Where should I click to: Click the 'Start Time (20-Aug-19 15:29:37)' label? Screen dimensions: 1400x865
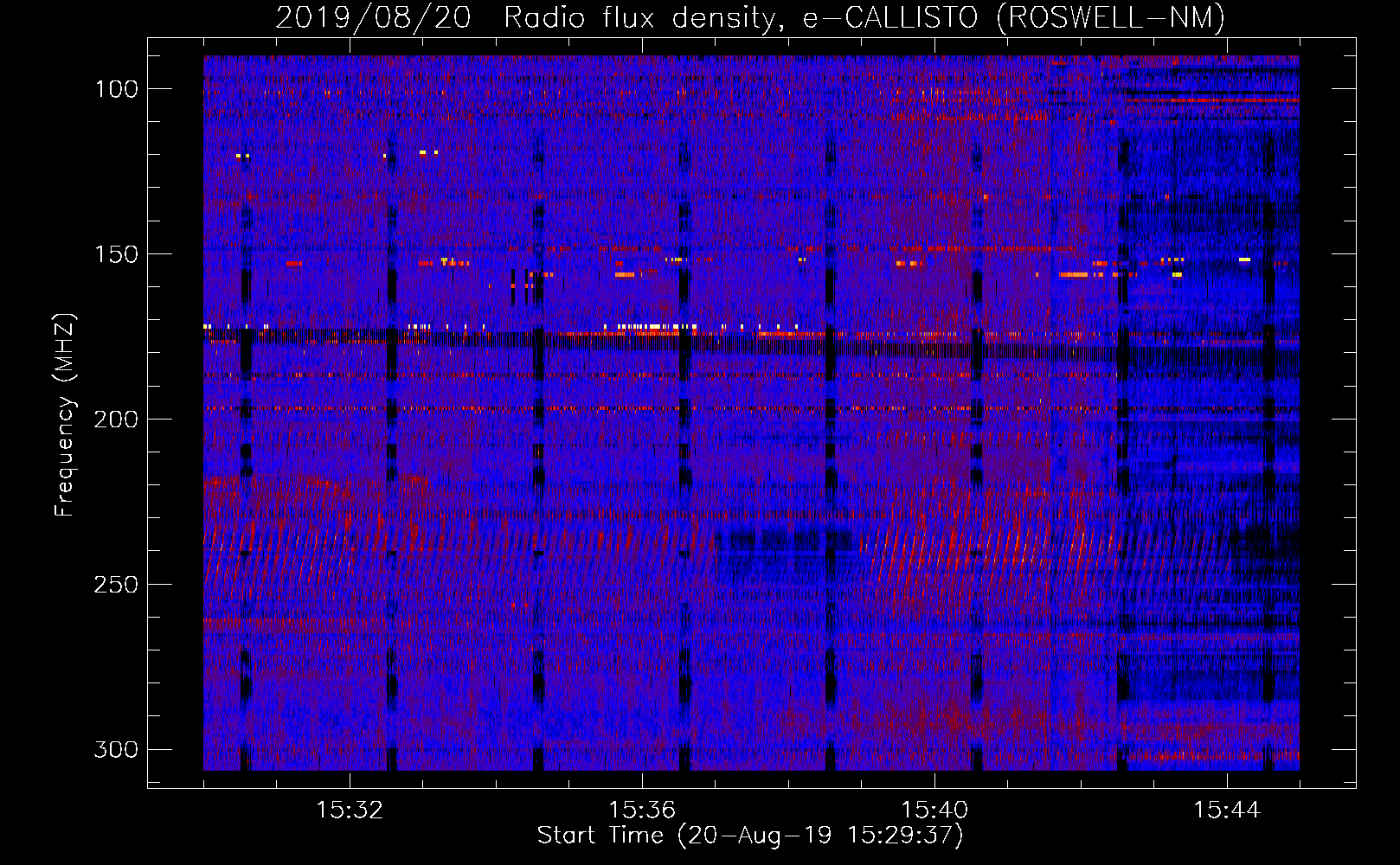point(750,836)
